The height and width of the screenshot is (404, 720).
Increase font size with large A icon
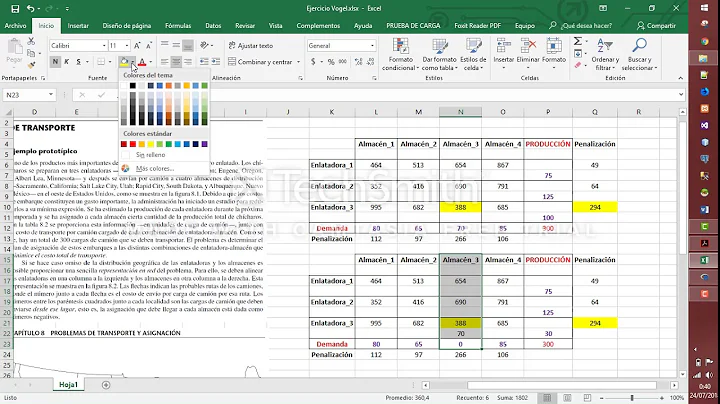click(137, 45)
